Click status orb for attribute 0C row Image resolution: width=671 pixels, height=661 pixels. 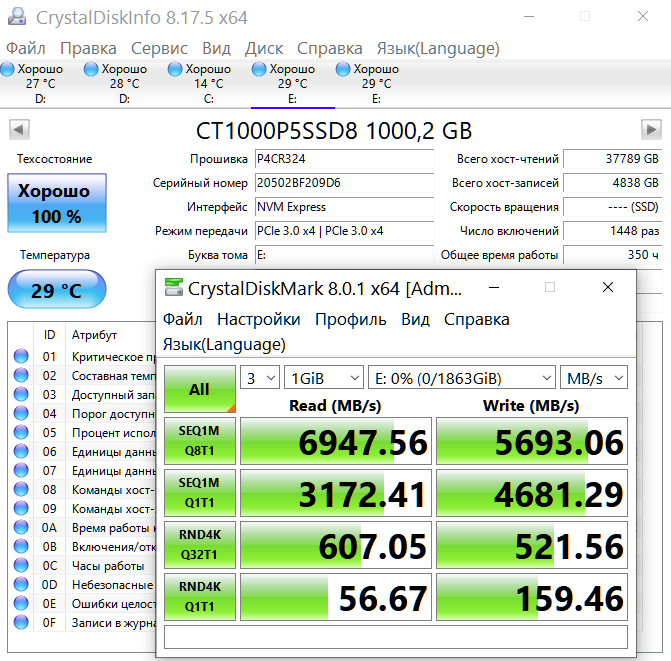coord(21,565)
